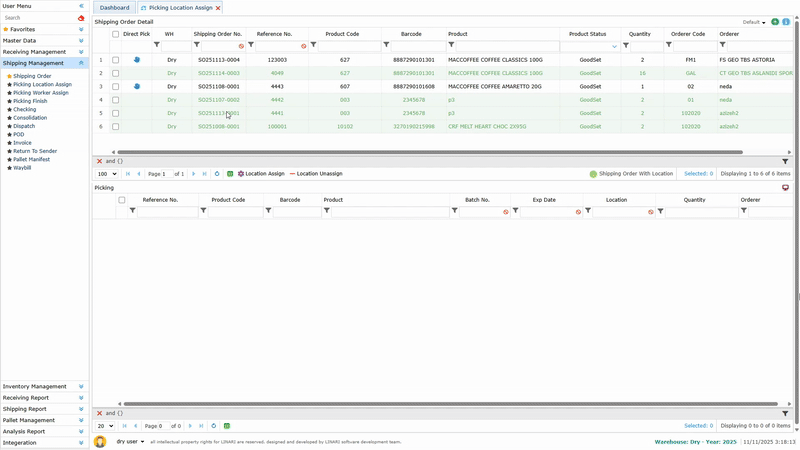Click the Location Assign button
The height and width of the screenshot is (450, 800).
pos(261,174)
